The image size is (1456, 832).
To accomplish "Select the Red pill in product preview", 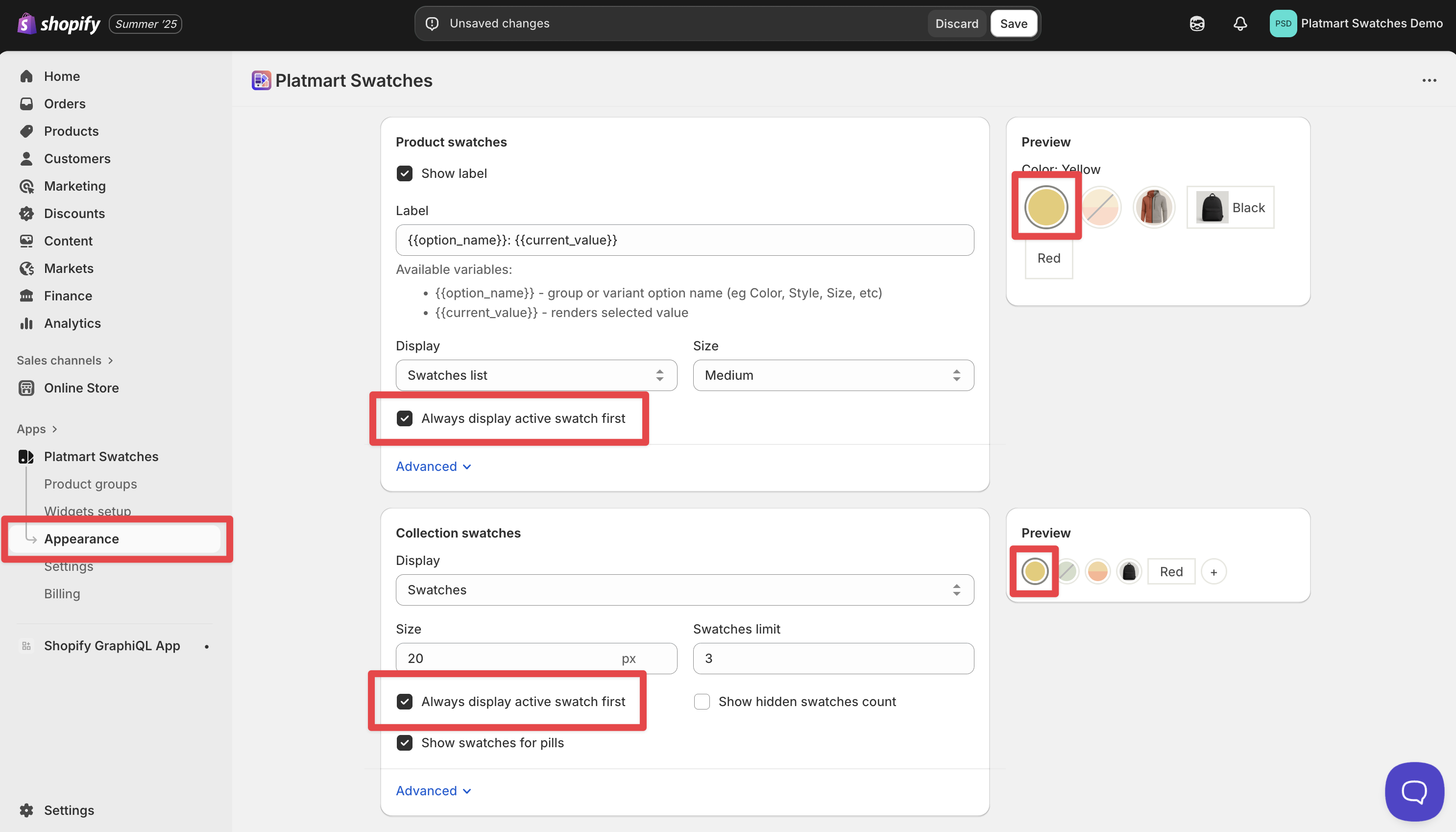I will click(x=1048, y=258).
